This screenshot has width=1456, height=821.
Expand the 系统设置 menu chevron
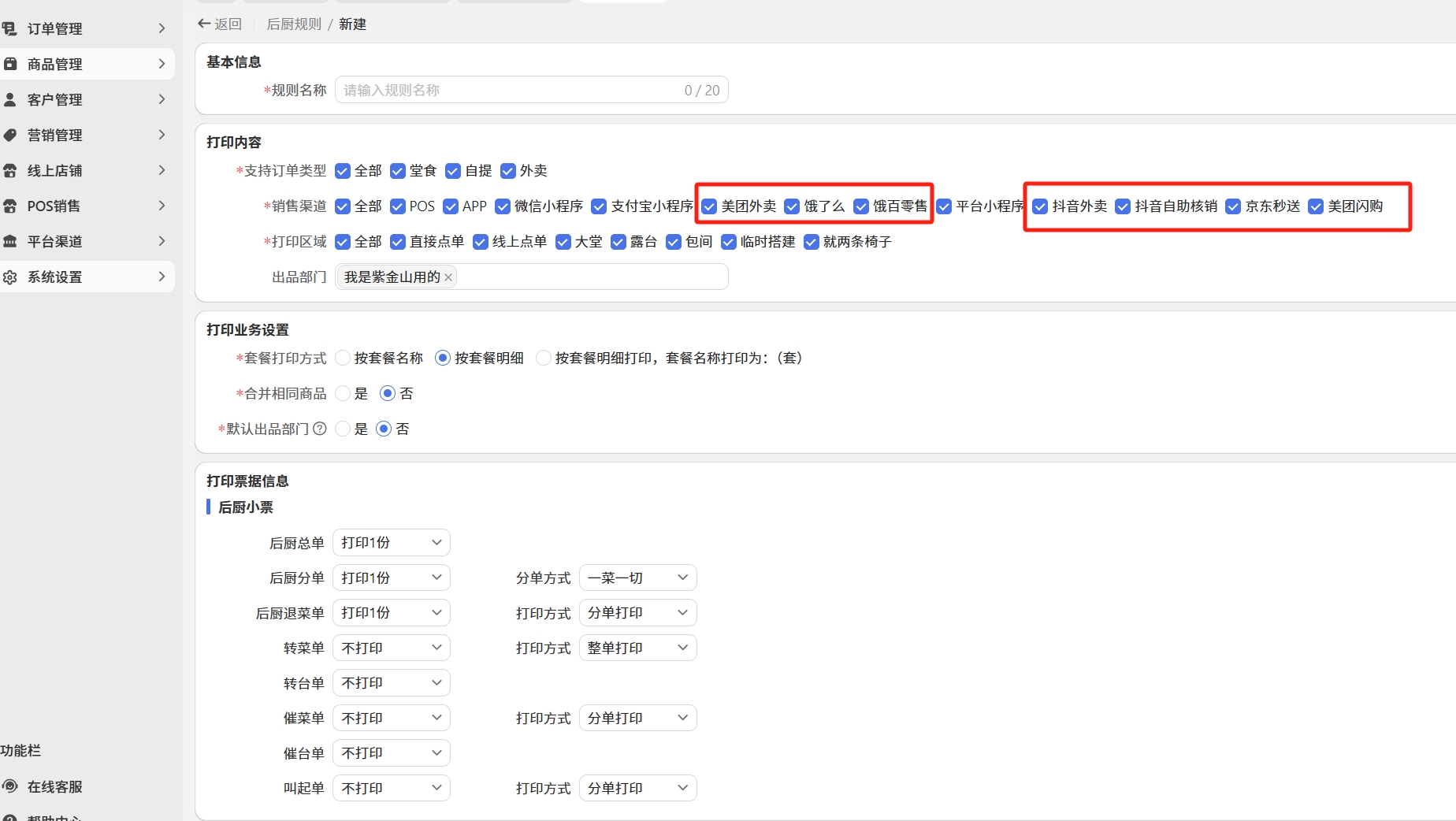(x=162, y=277)
